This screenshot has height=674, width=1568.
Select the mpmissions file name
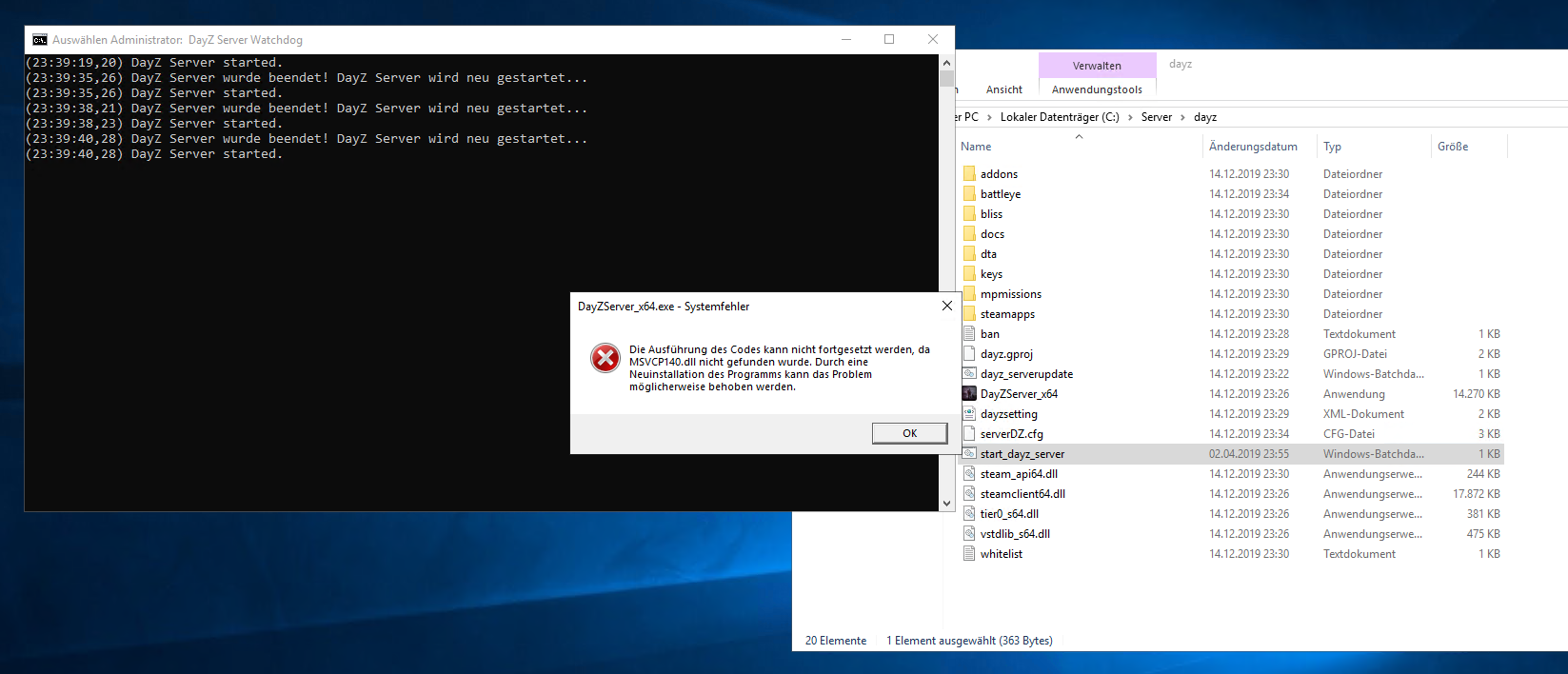coord(1011,294)
